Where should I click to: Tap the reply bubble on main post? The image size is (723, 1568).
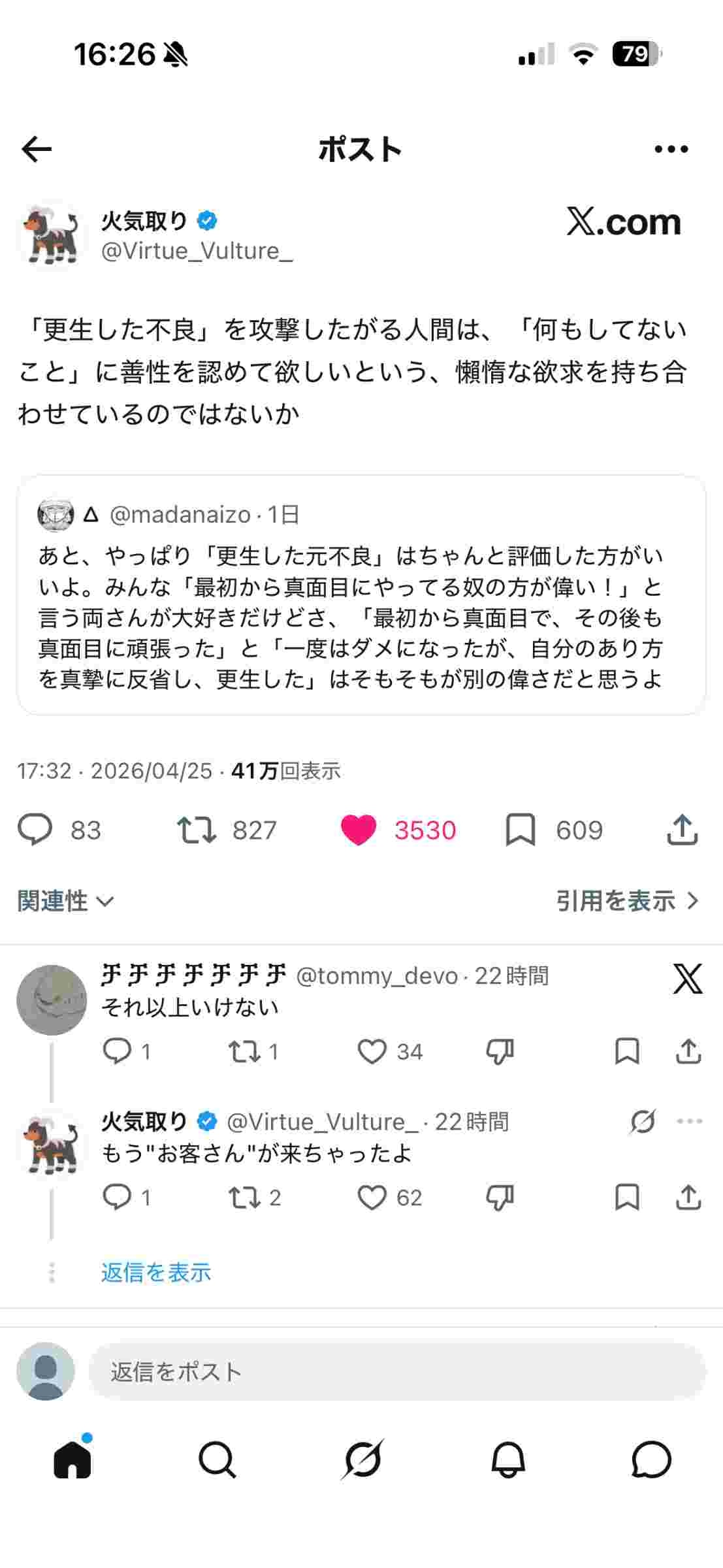(35, 830)
